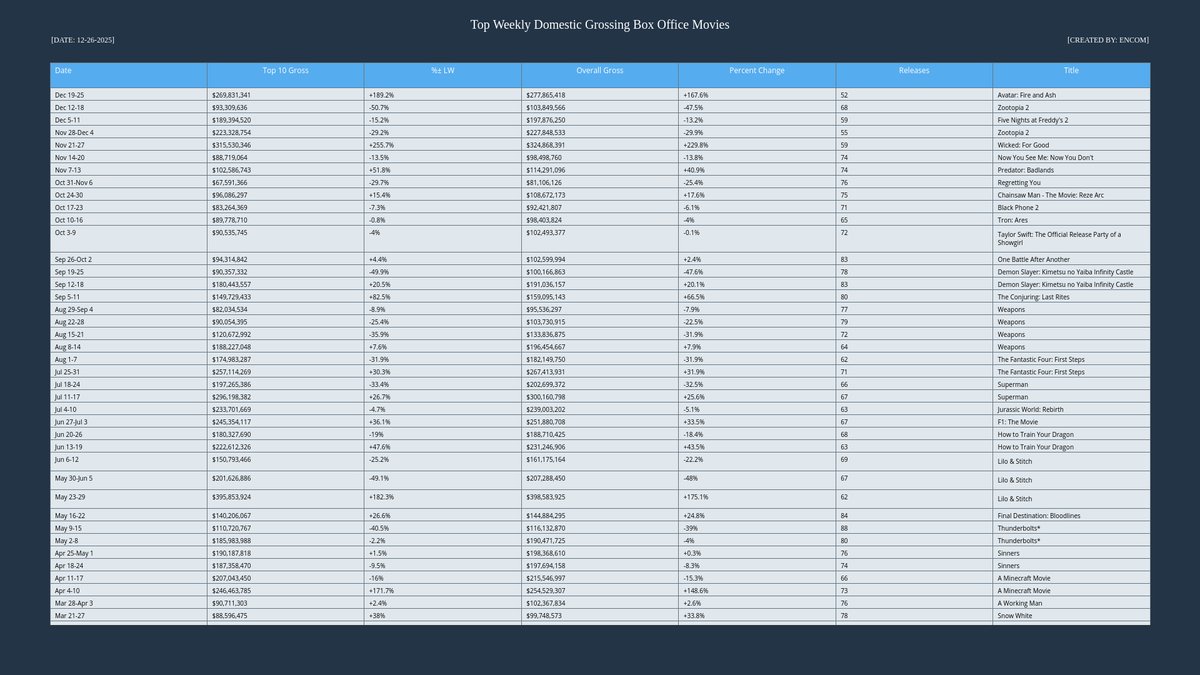Click the '[DATE: 12-26-2025]' label
Image resolution: width=1200 pixels, height=675 pixels.
tap(83, 40)
